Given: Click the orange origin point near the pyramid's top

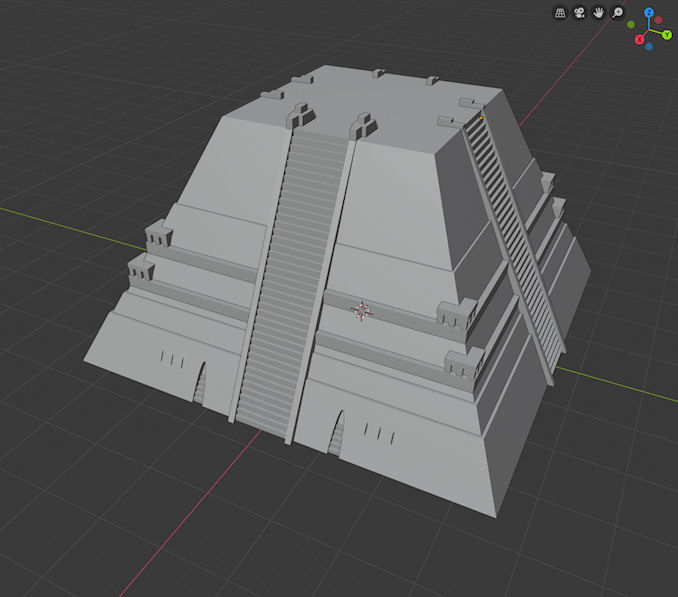Looking at the screenshot, I should (481, 118).
